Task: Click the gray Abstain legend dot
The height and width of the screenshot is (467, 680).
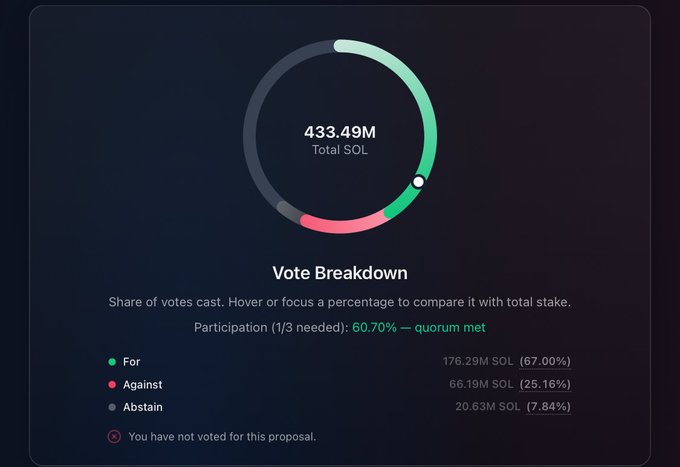Action: click(112, 407)
